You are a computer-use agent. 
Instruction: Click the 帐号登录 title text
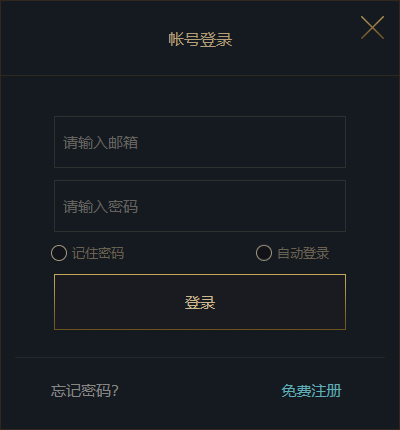200,40
